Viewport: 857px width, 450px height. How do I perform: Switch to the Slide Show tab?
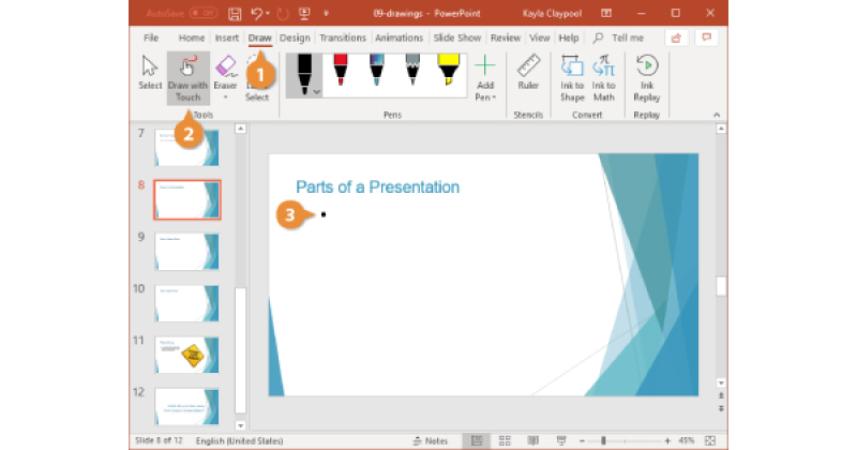(x=457, y=38)
